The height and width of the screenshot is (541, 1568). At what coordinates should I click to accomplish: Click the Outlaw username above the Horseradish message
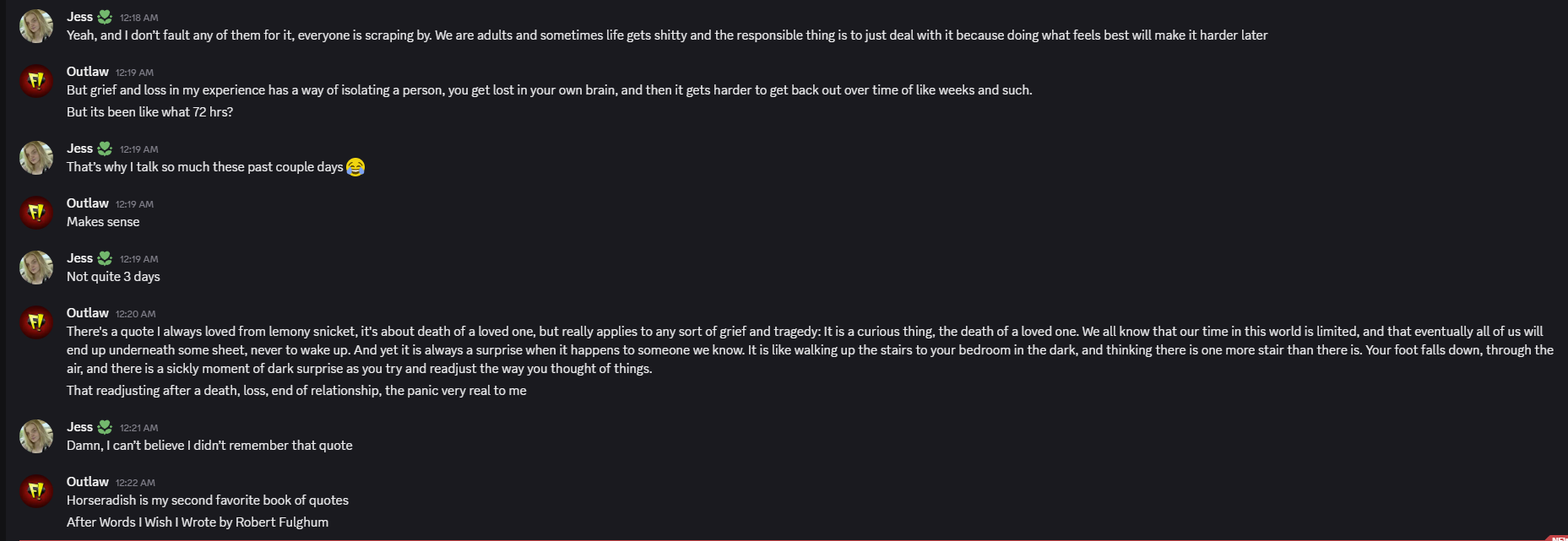[x=88, y=482]
